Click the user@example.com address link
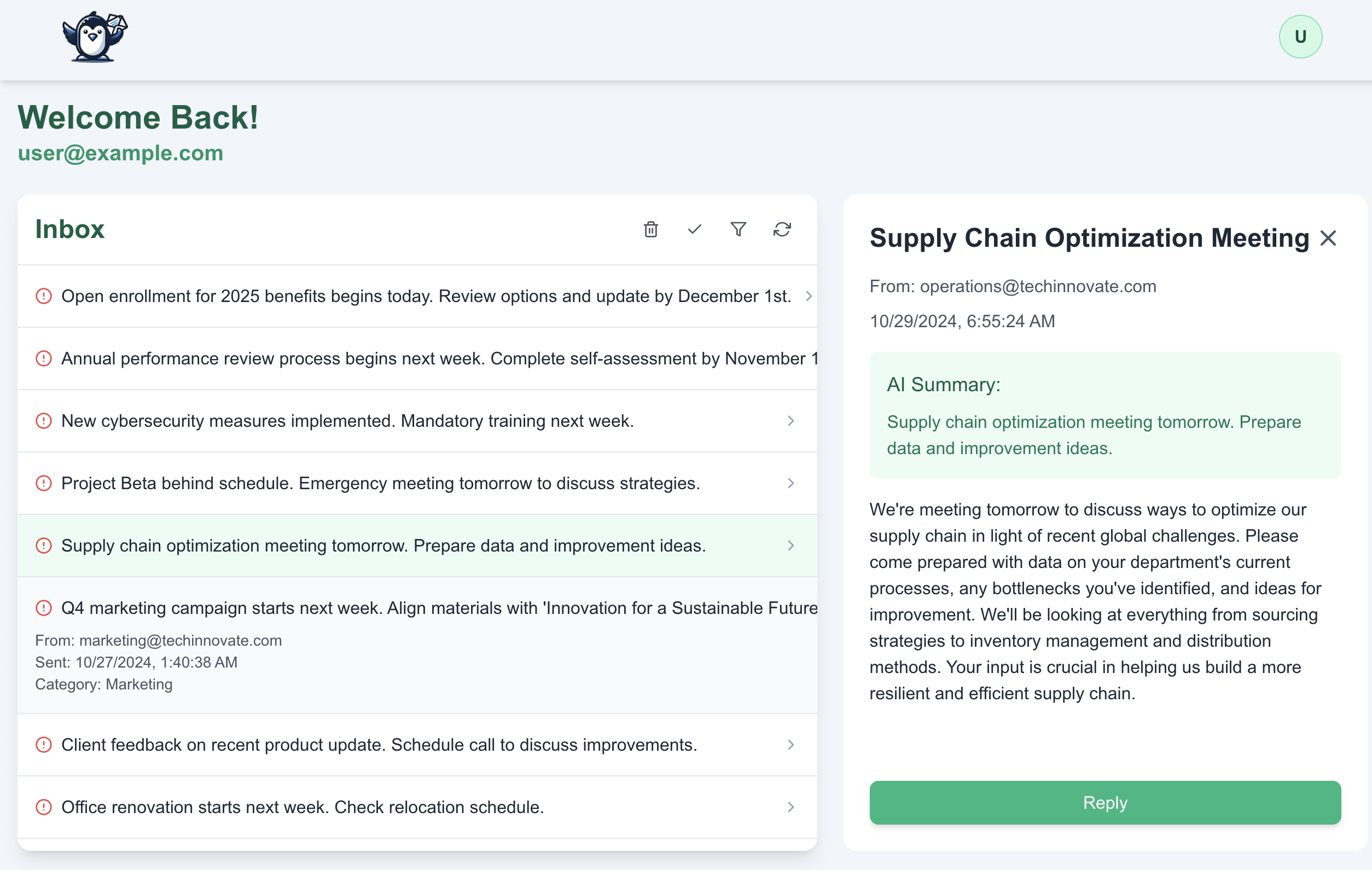The width and height of the screenshot is (1372, 870). click(120, 153)
